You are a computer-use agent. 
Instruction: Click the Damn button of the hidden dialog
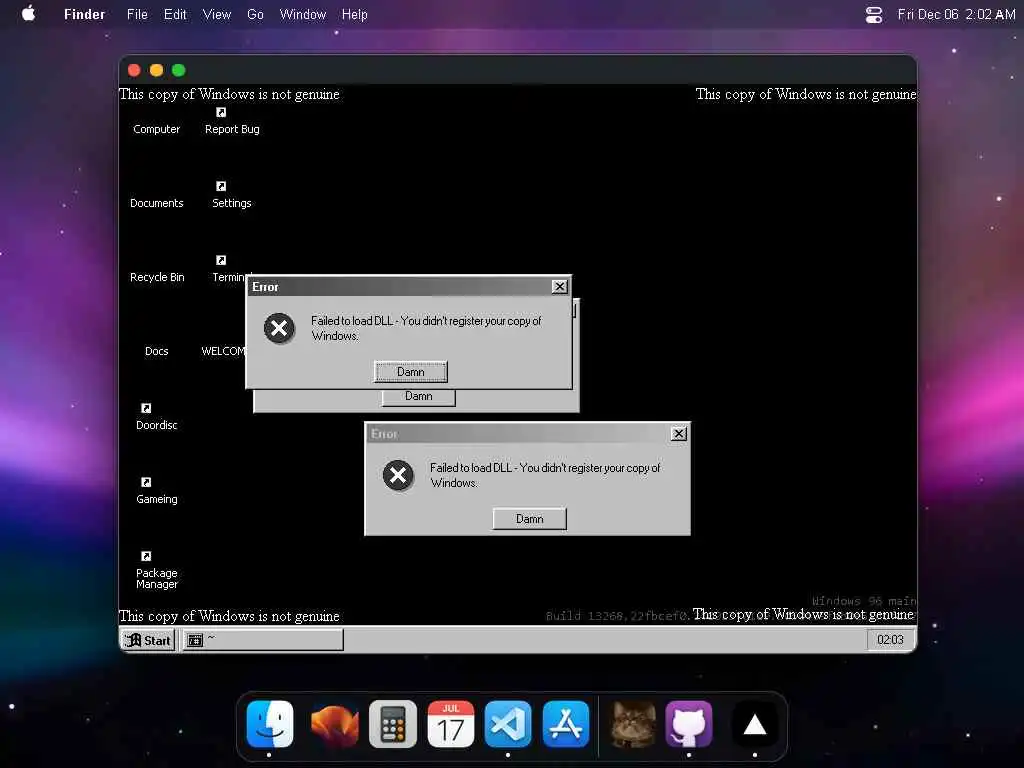tap(419, 397)
